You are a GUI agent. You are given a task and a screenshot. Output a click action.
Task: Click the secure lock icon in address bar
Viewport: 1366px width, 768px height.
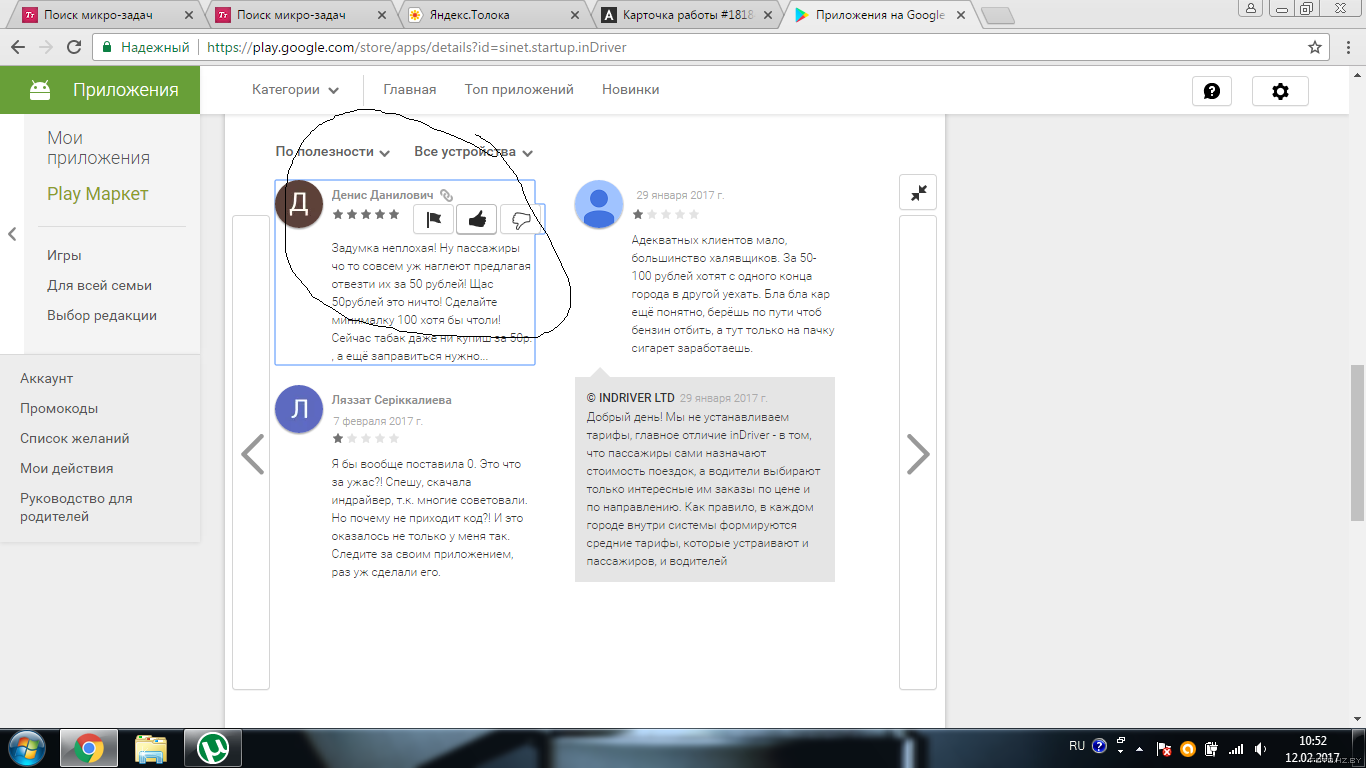pos(109,47)
